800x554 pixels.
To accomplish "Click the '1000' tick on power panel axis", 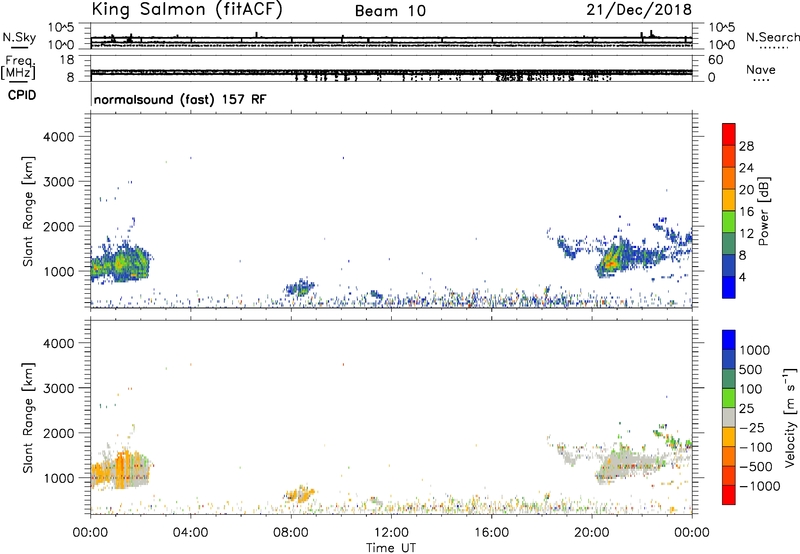I will tap(59, 271).
